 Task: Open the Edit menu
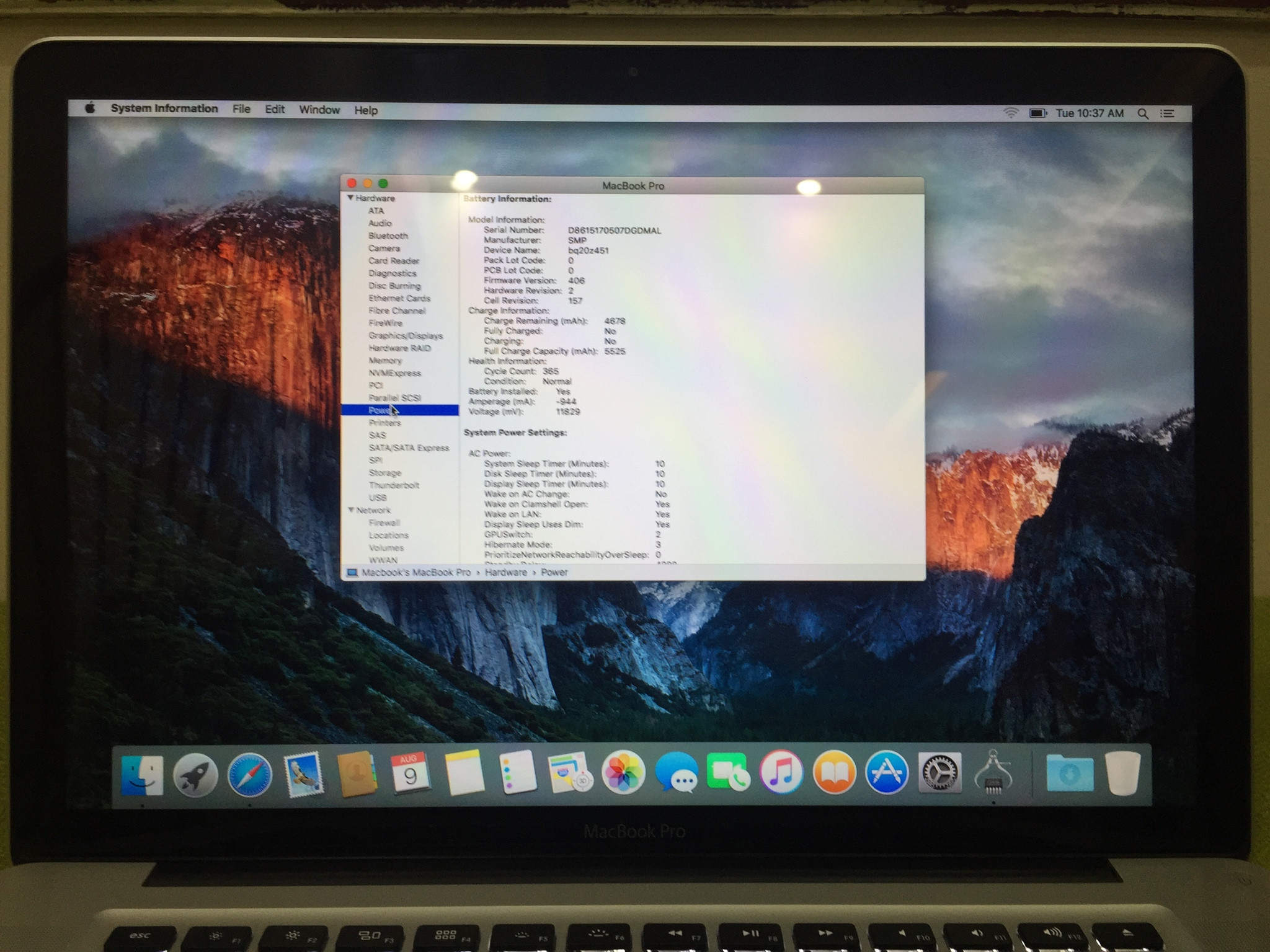point(275,110)
